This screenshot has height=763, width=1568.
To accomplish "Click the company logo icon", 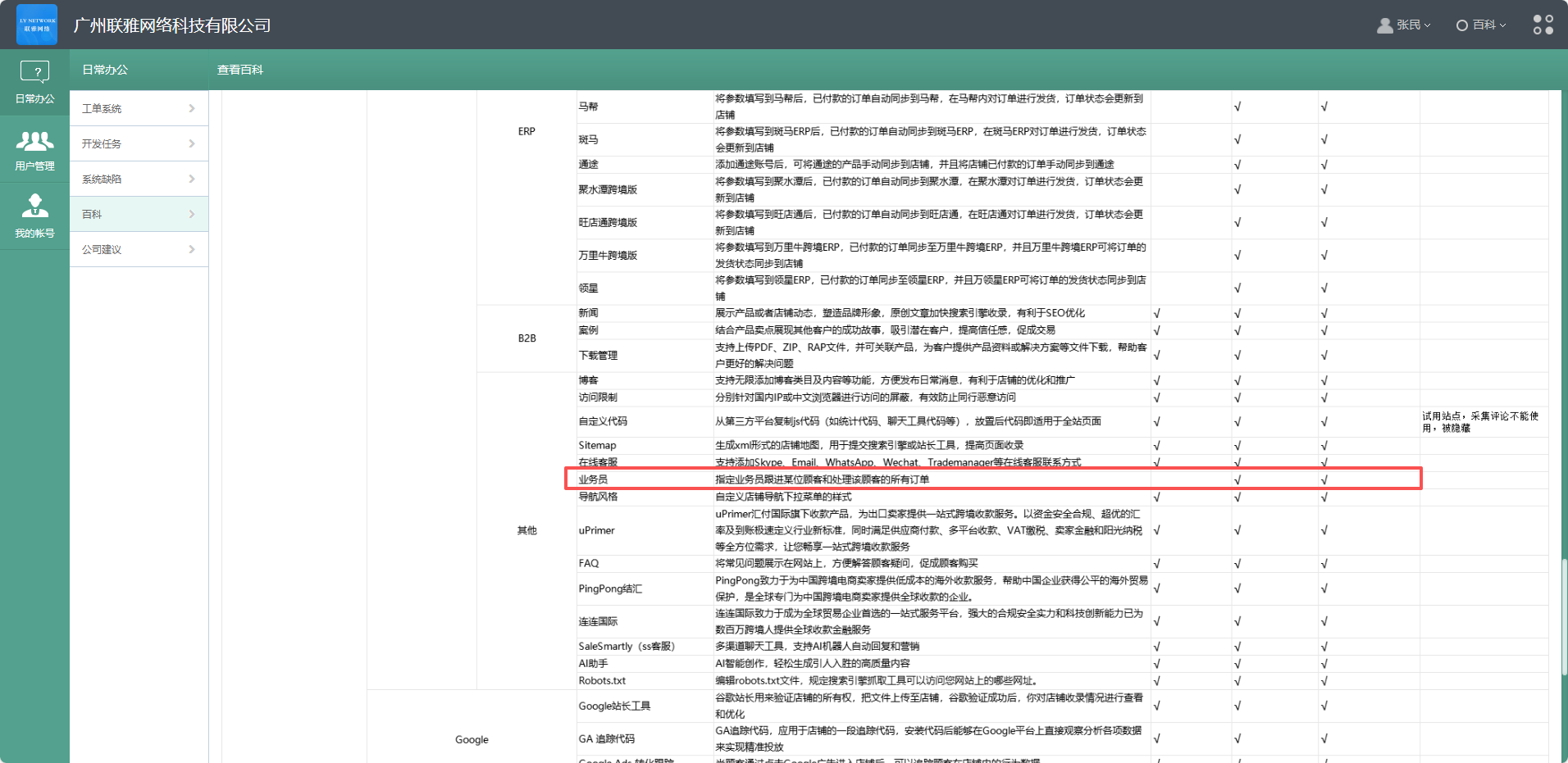I will click(37, 25).
